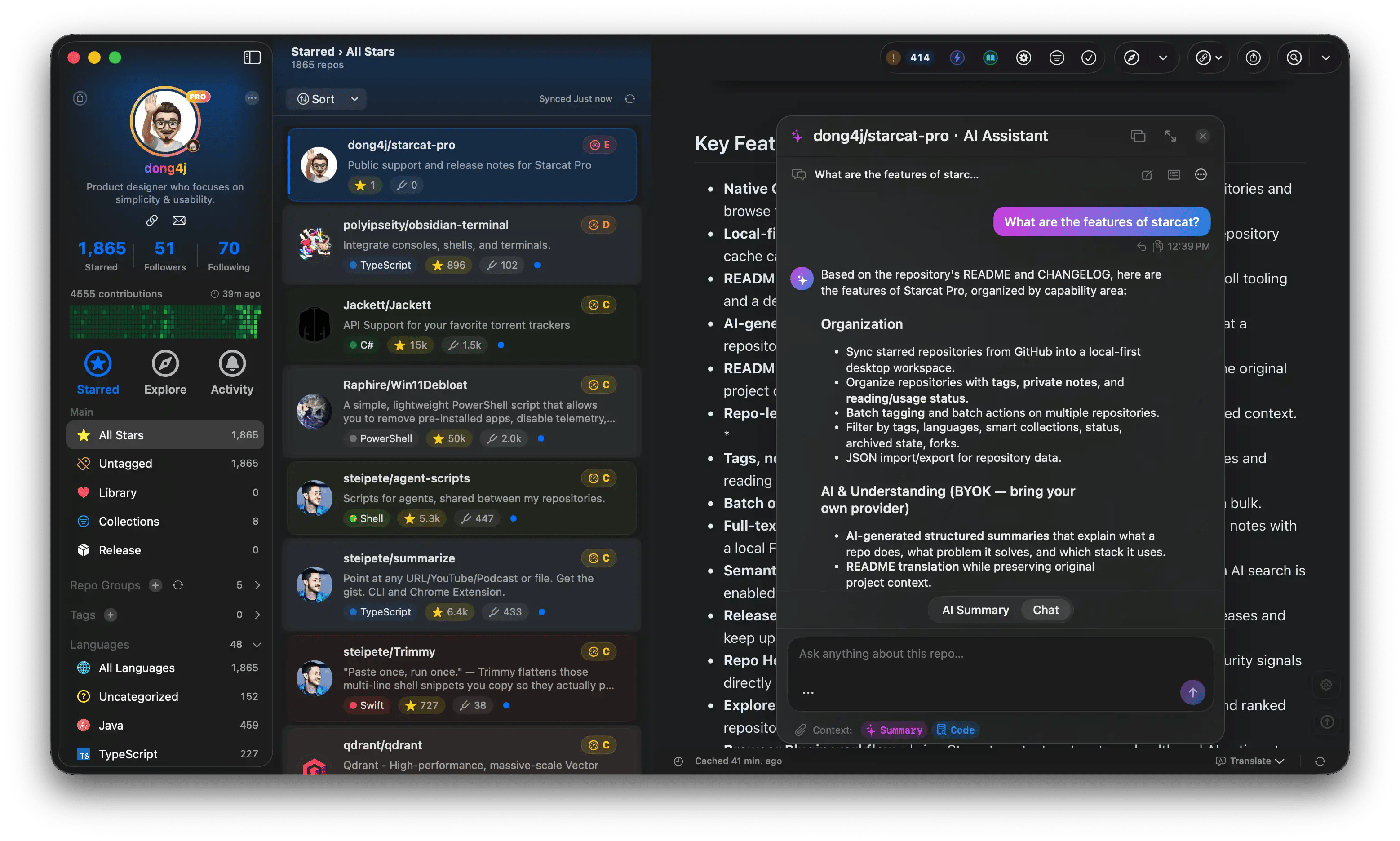The image size is (1400, 841).
Task: Switch to the Explore tab
Action: tap(165, 372)
